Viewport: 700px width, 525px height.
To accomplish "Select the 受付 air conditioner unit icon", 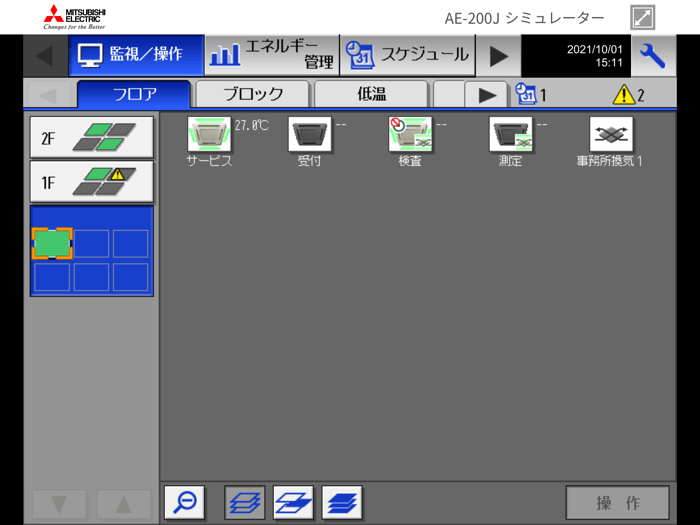I will coord(310,134).
